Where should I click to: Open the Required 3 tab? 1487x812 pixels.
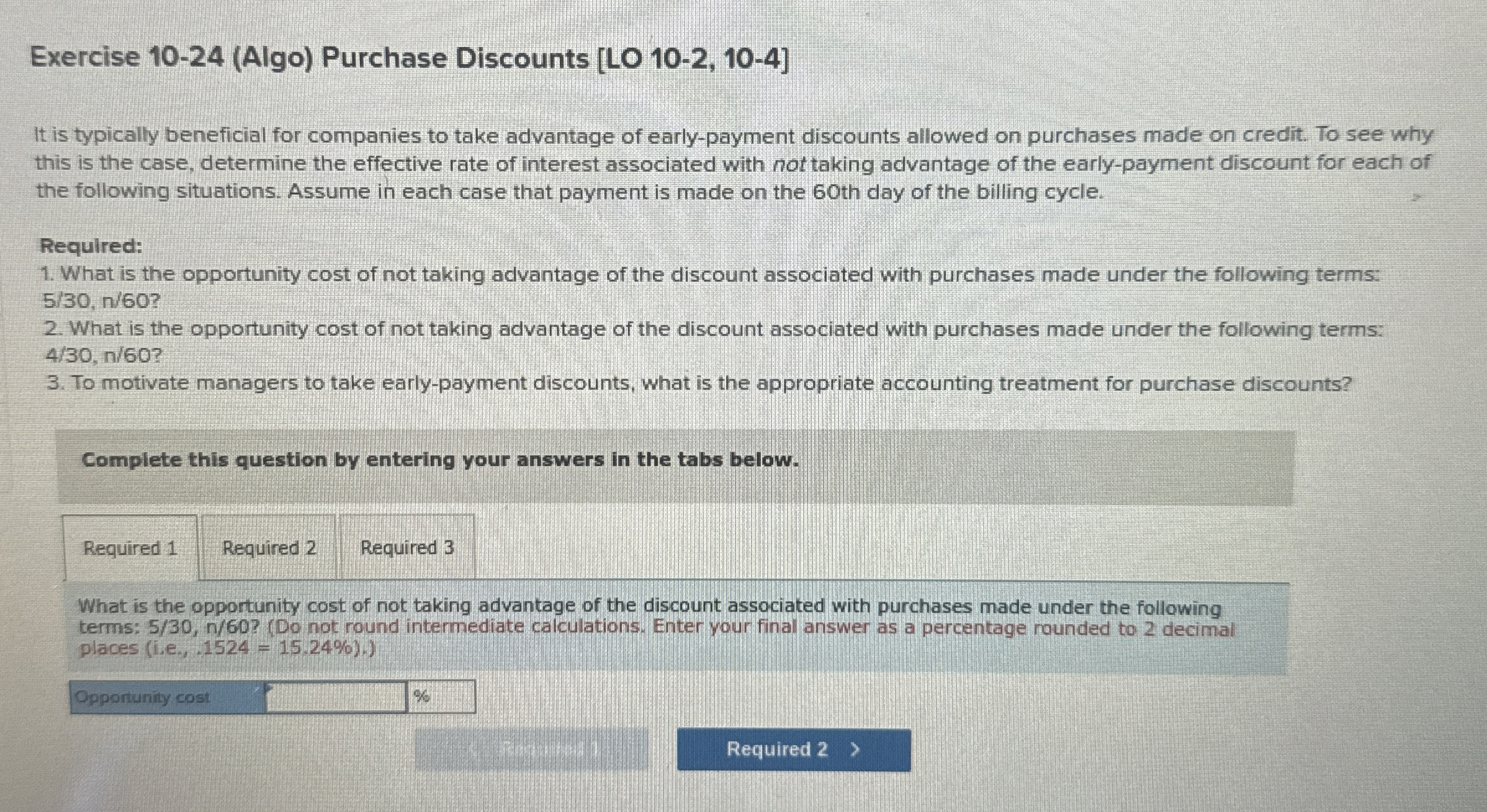pos(408,548)
